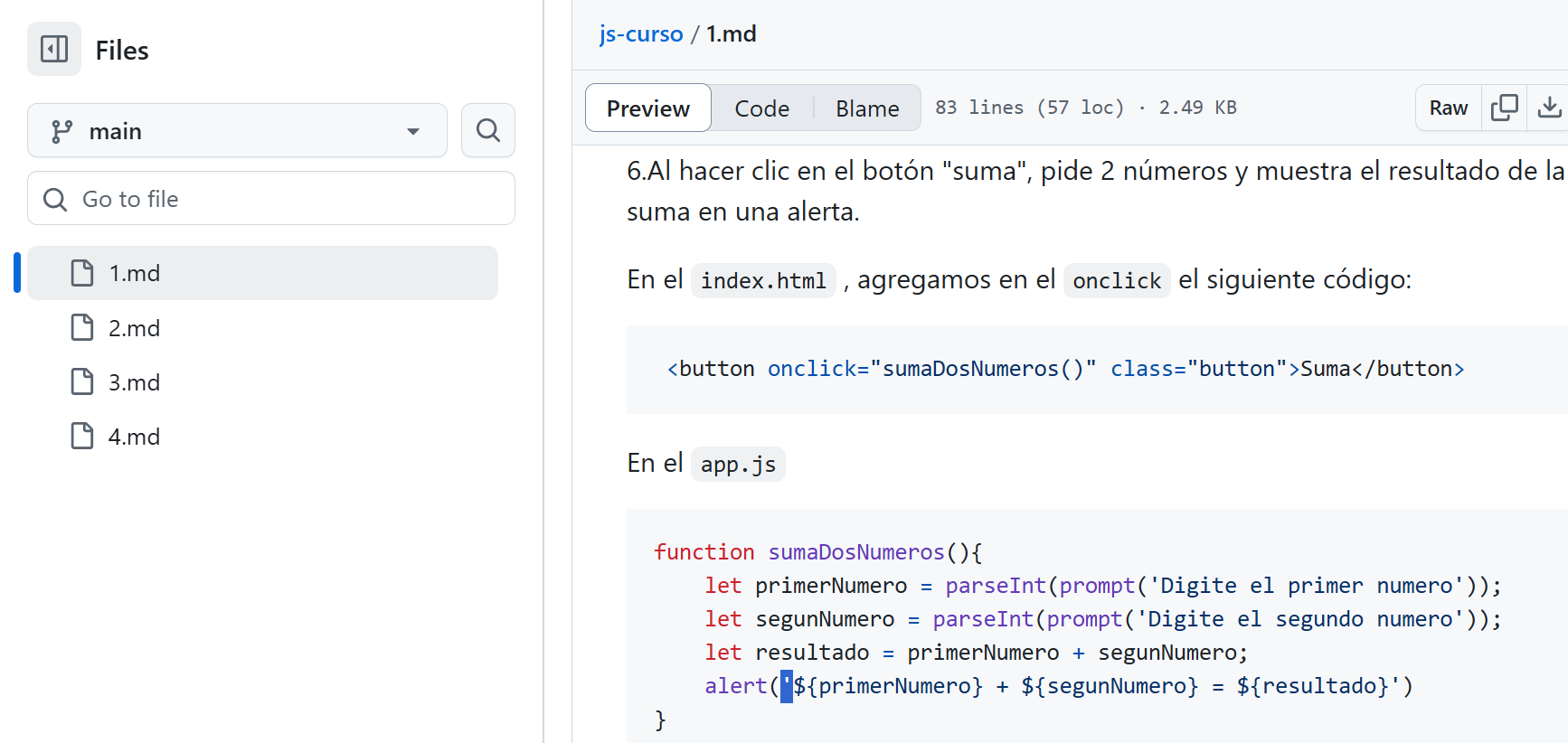Image resolution: width=1568 pixels, height=743 pixels.
Task: Click the search files magnifier button
Action: point(488,131)
